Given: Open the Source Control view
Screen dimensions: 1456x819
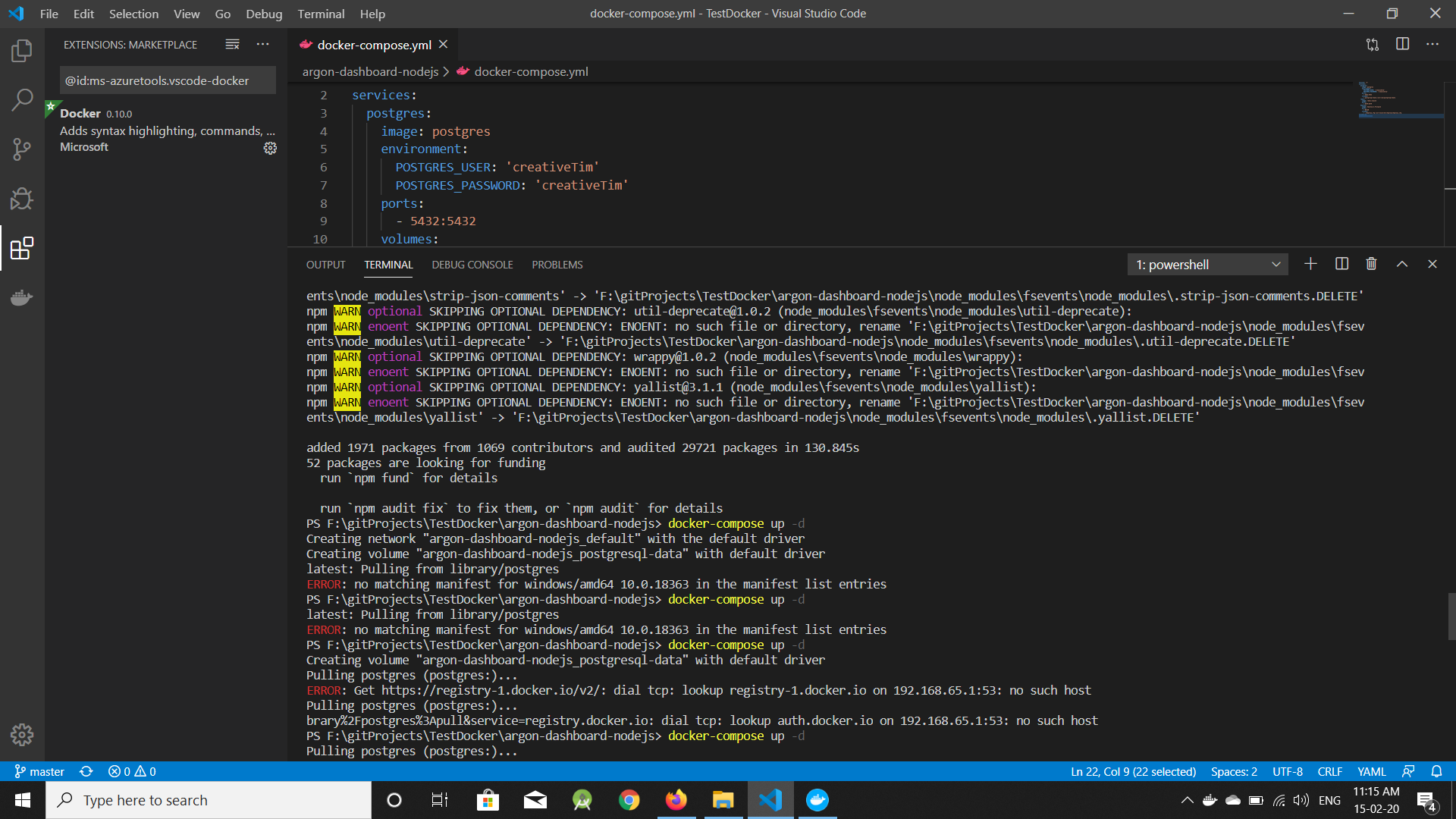Looking at the screenshot, I should point(22,149).
